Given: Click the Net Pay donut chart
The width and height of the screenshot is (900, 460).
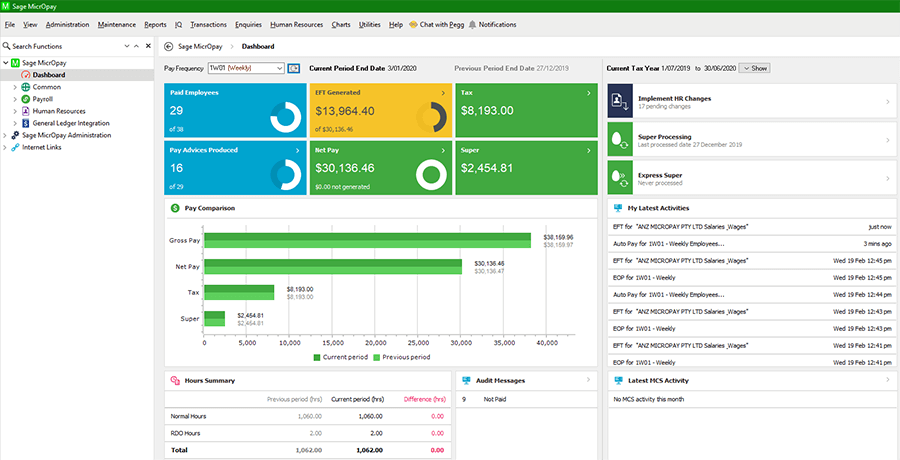Looking at the screenshot, I should click(x=431, y=175).
